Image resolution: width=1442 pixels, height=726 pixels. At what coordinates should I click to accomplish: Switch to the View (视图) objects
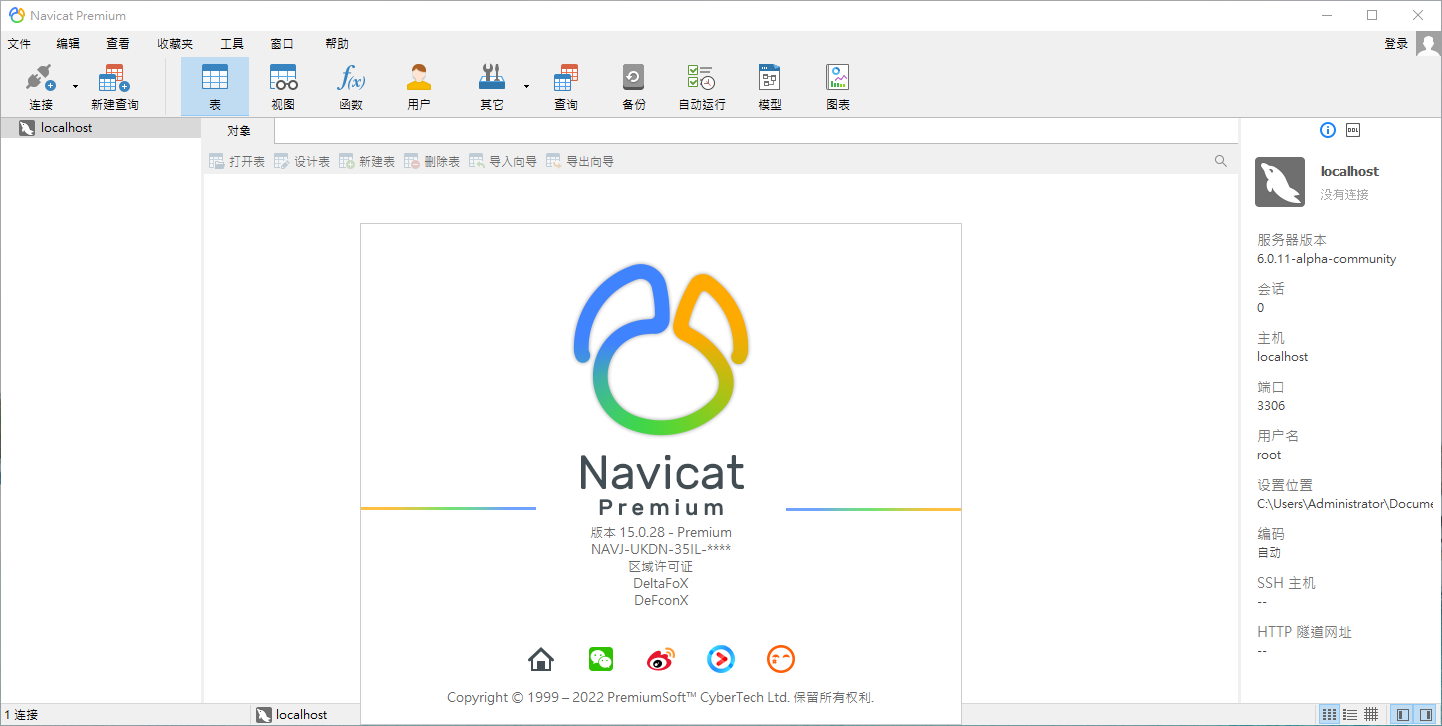(x=283, y=86)
